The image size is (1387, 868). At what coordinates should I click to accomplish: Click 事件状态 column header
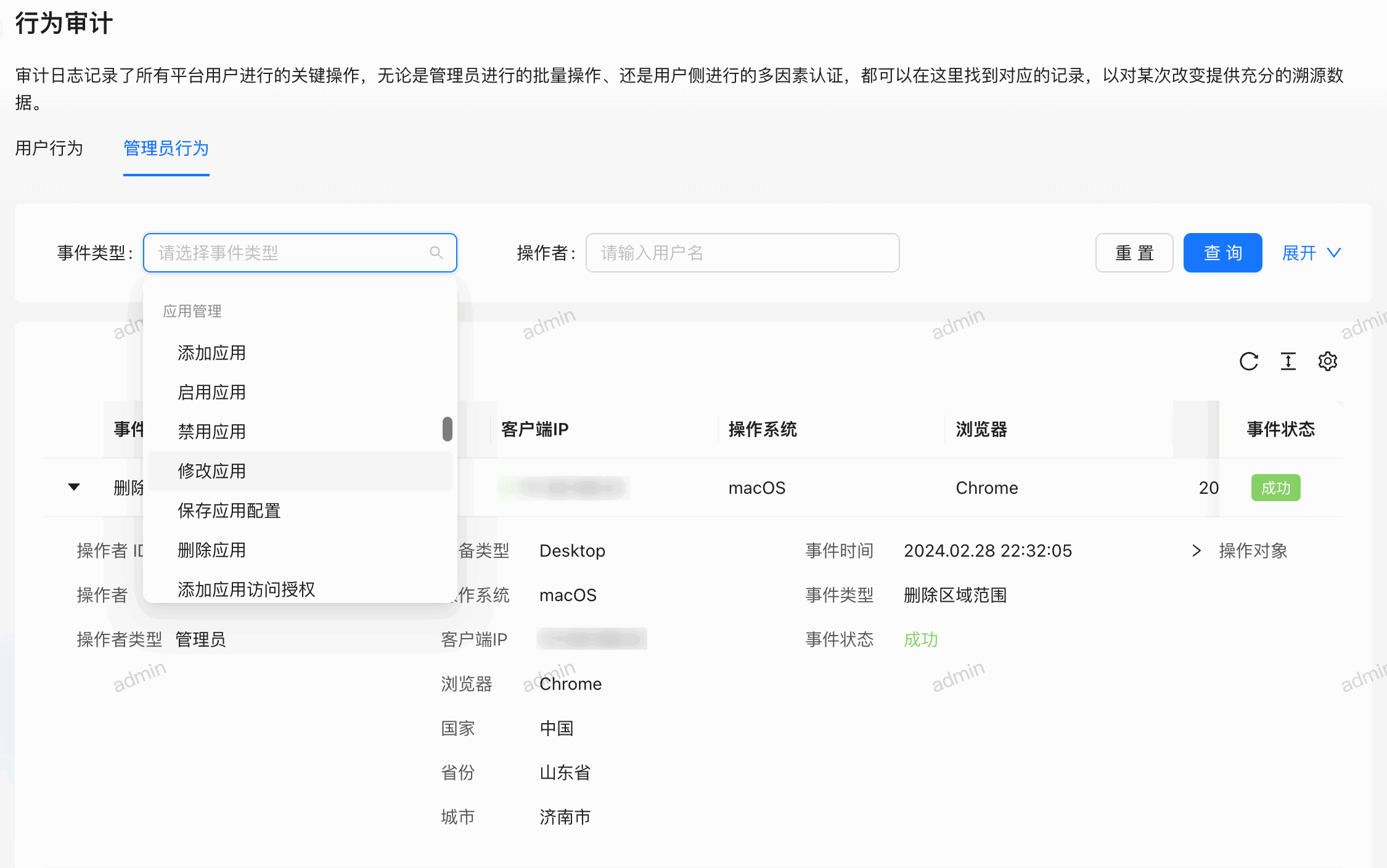(1281, 429)
